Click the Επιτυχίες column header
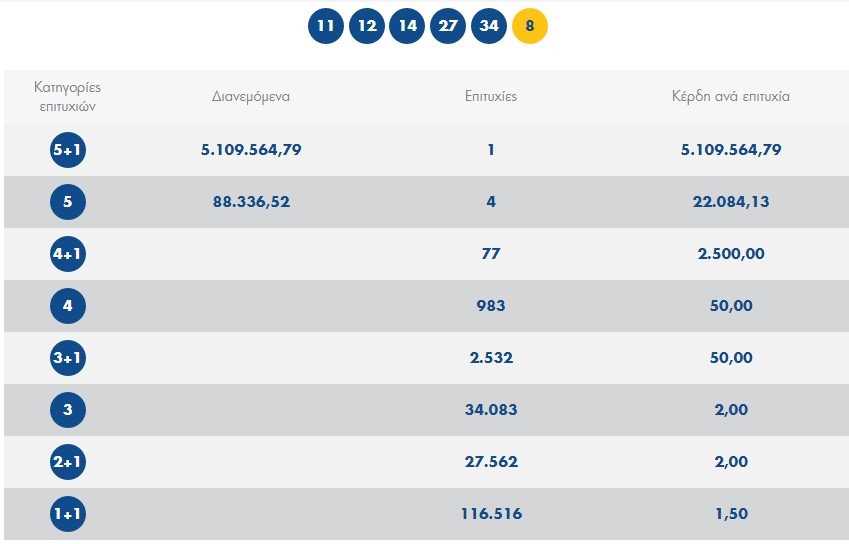Image resolution: width=849 pixels, height=544 pixels. [491, 97]
